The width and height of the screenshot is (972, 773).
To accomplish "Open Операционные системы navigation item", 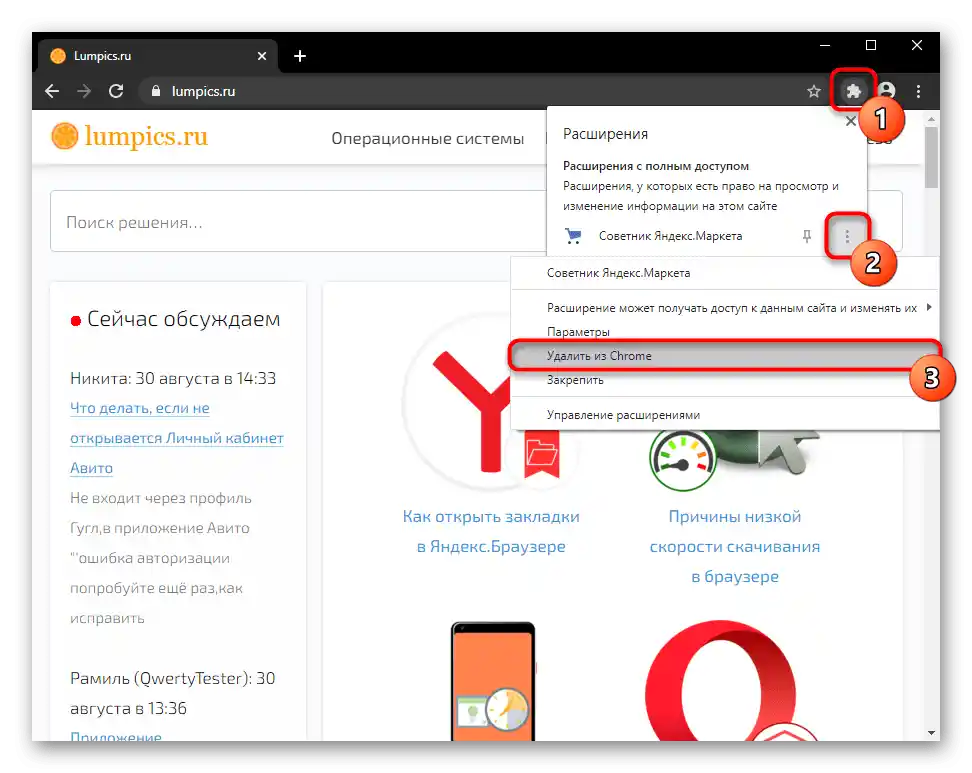I will (x=428, y=138).
